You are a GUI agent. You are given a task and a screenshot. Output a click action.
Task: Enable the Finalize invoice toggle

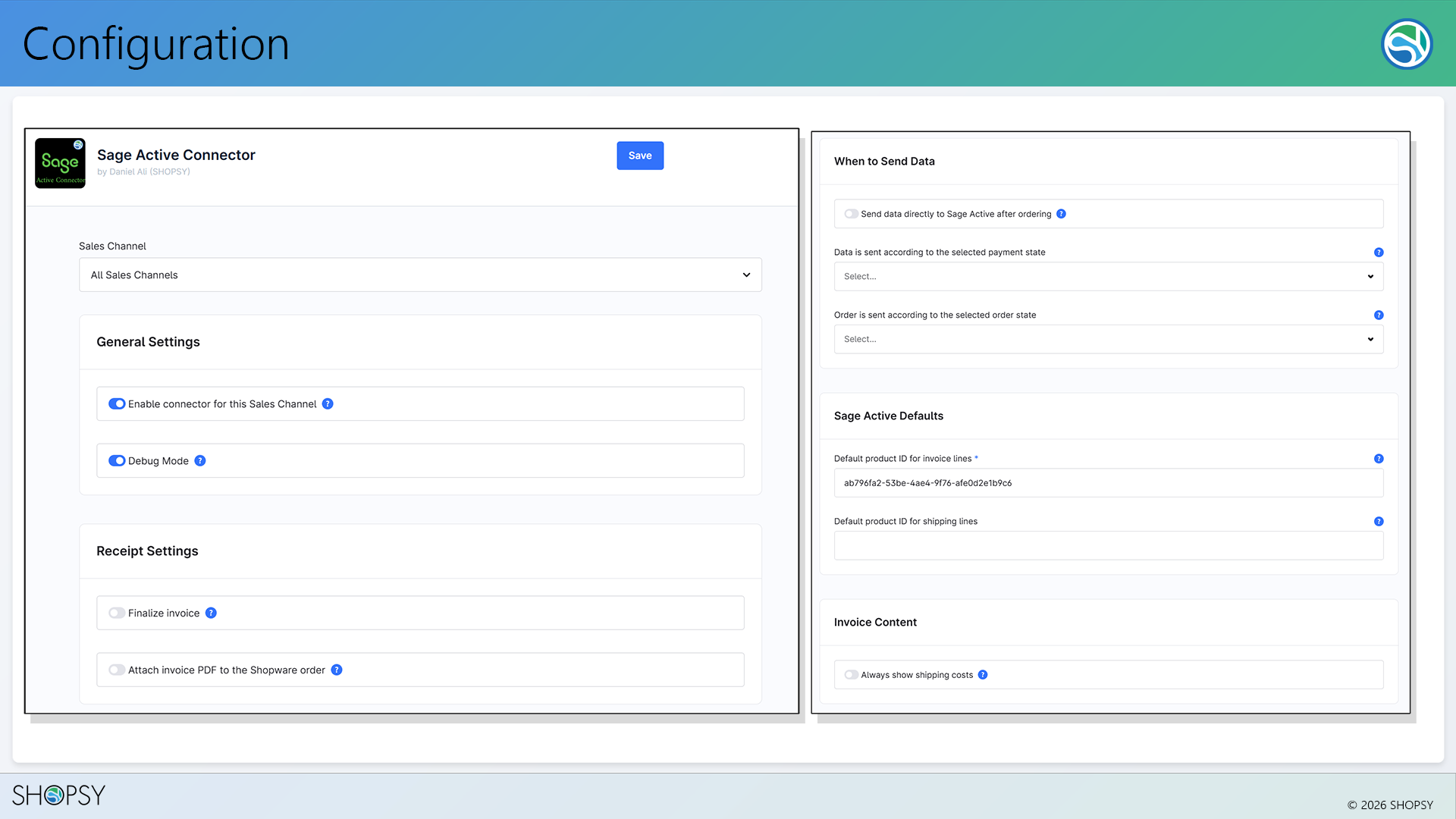pyautogui.click(x=117, y=613)
